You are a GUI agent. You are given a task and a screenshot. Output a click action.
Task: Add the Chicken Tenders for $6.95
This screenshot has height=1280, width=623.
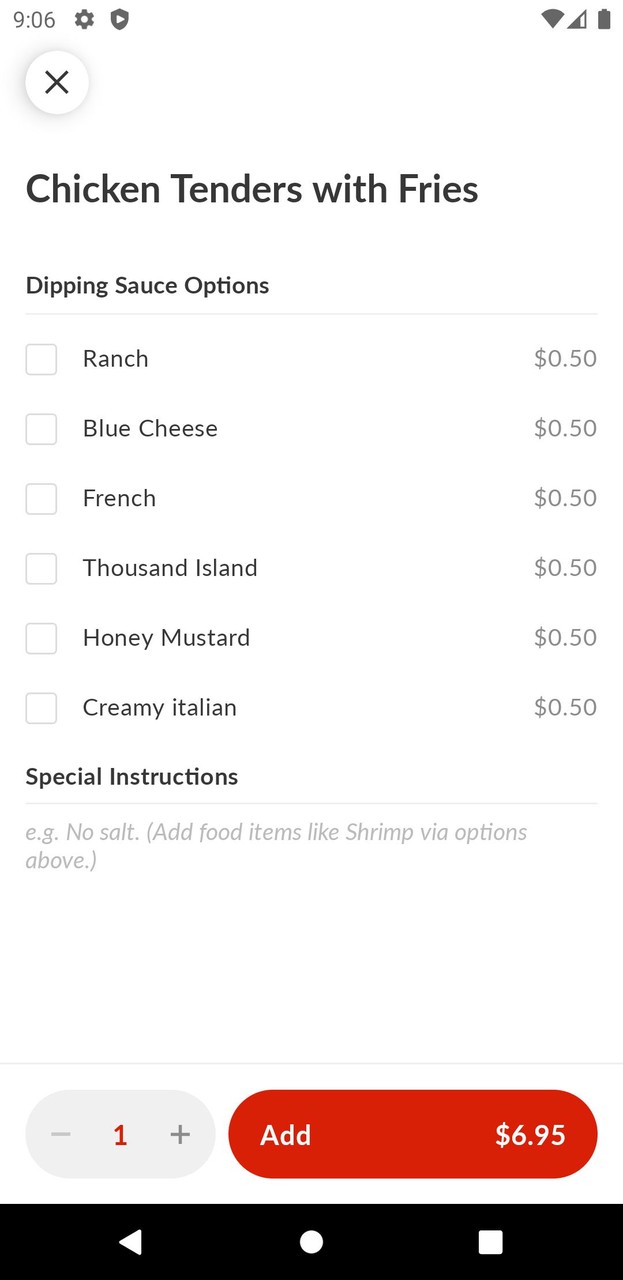[413, 1134]
